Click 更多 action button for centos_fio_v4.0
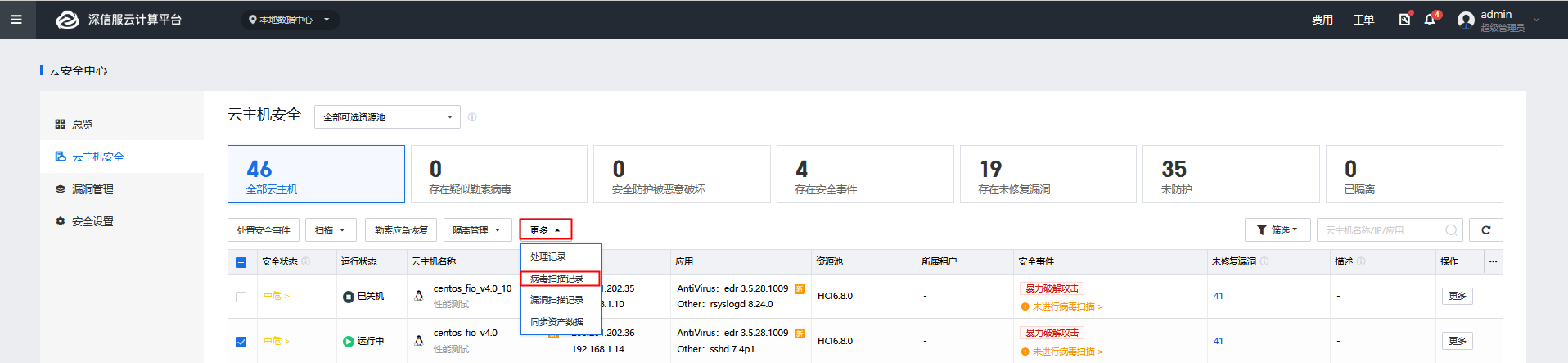 point(1457,341)
